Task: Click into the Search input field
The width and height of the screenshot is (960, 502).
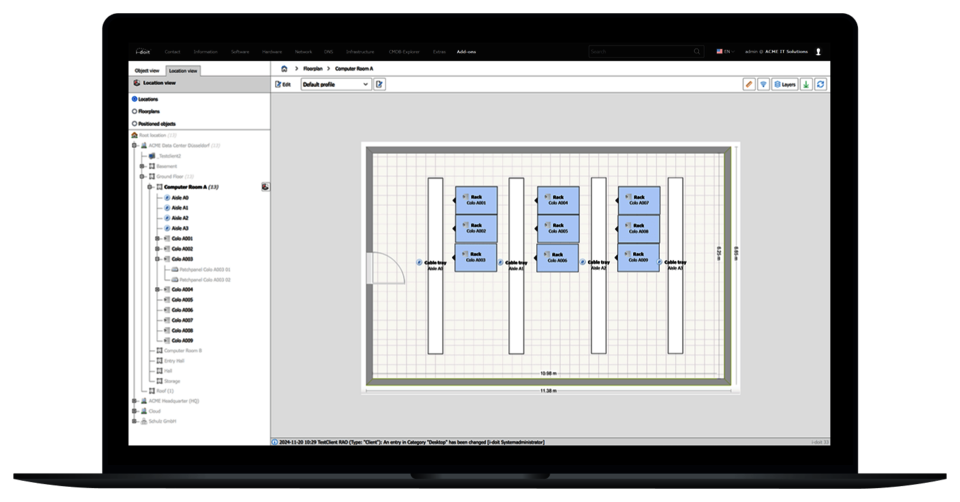Action: 638,51
